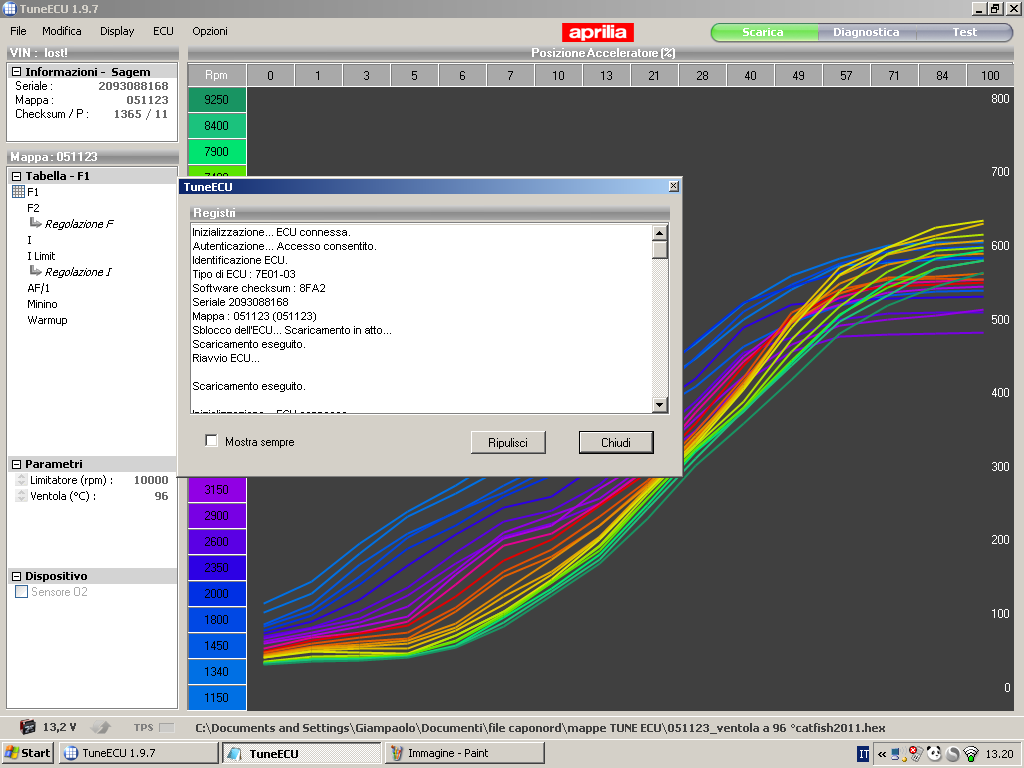Click the 7900 rpm color cell
This screenshot has width=1024, height=768.
pos(217,152)
